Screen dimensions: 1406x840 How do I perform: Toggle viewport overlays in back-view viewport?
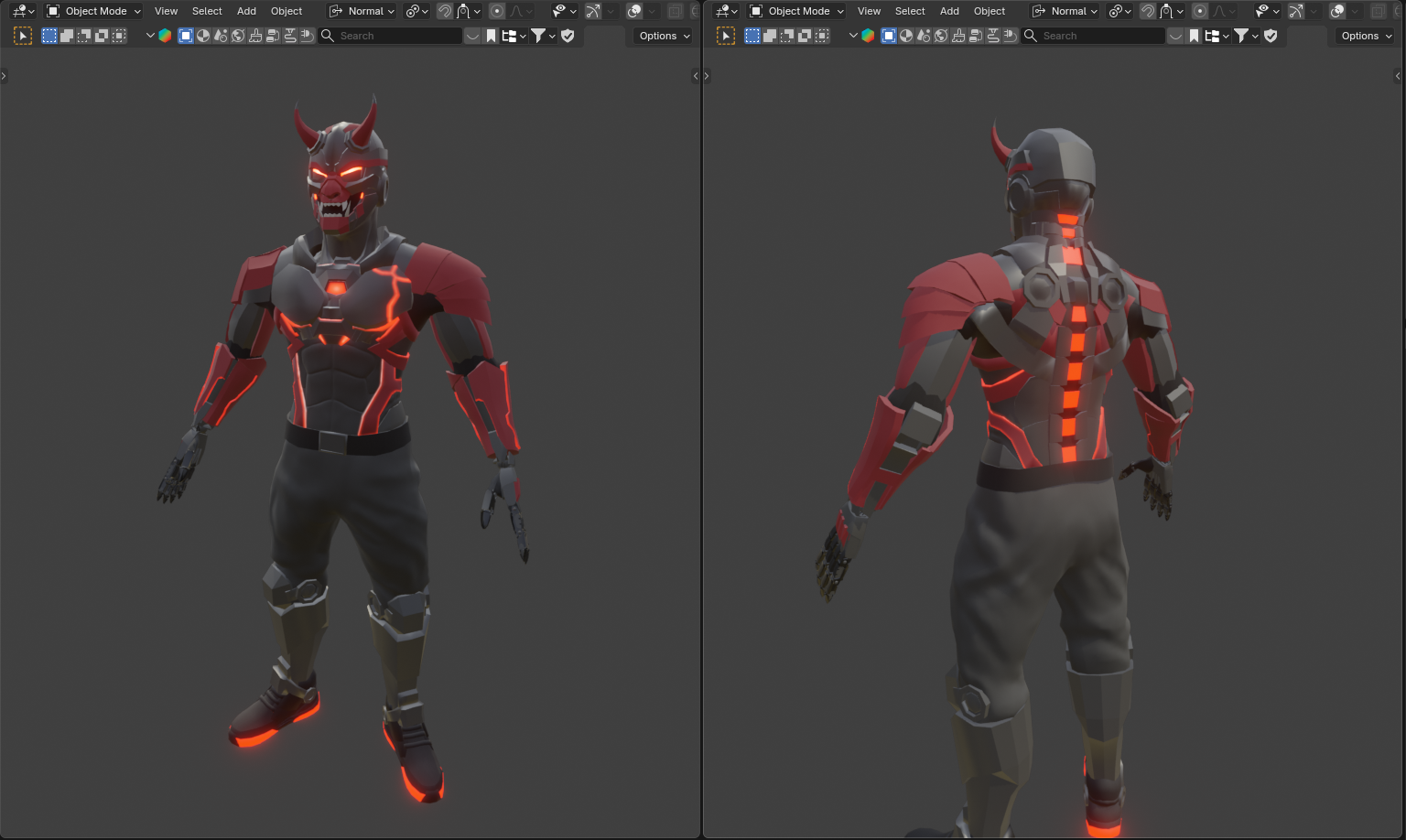[1337, 11]
